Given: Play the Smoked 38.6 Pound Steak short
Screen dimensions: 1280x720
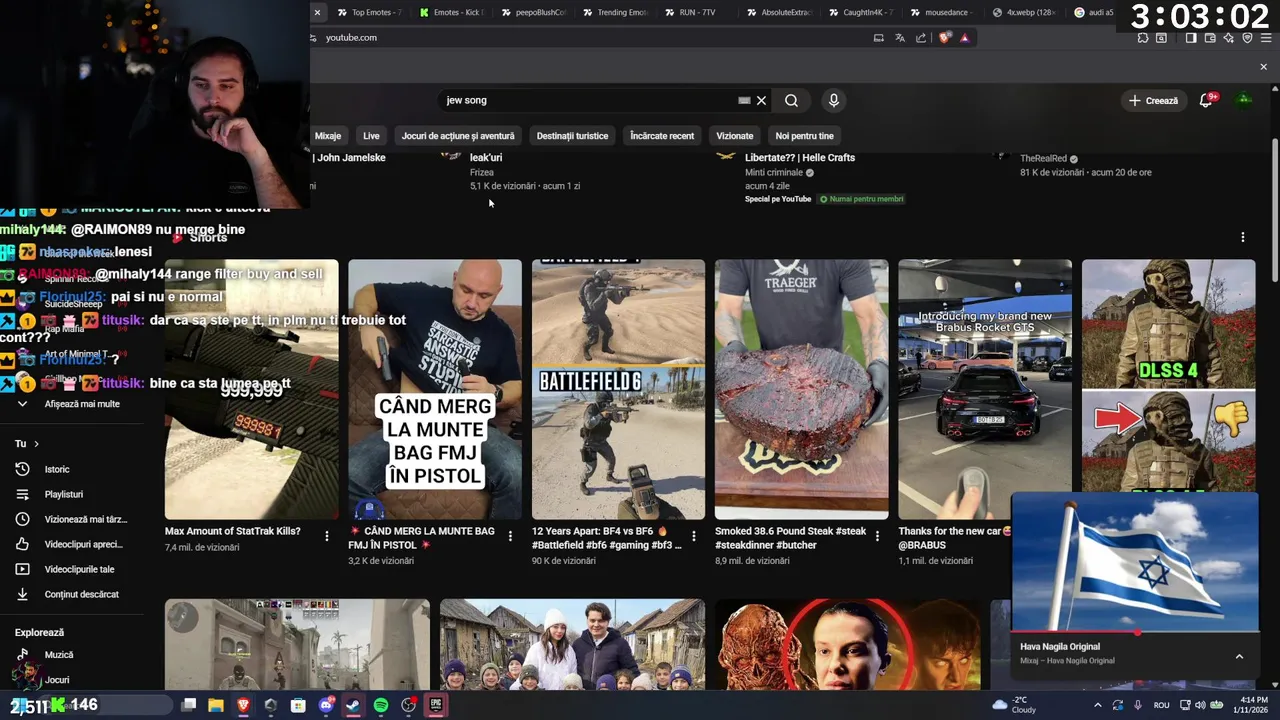Looking at the screenshot, I should (801, 390).
